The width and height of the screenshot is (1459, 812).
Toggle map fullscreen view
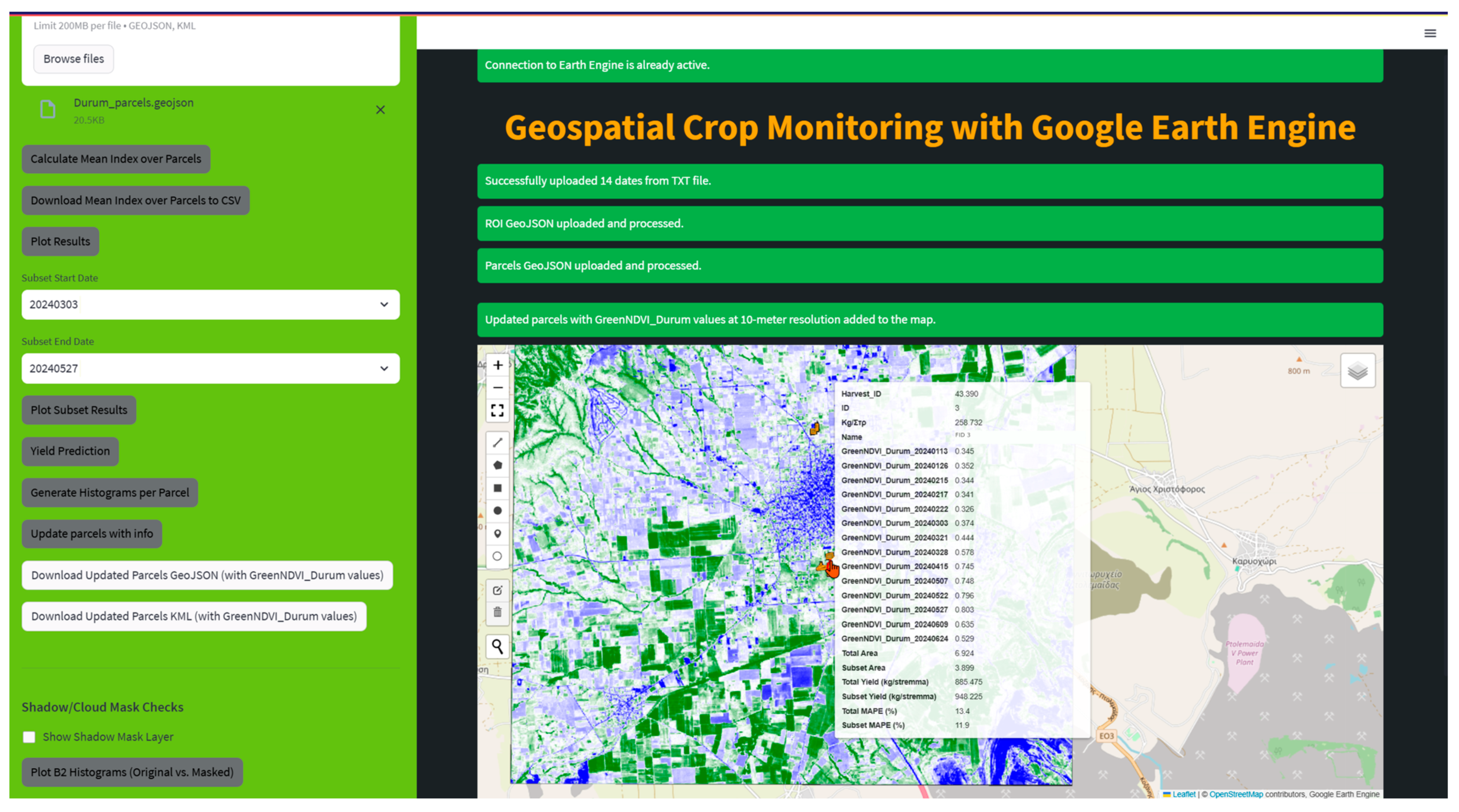click(497, 410)
